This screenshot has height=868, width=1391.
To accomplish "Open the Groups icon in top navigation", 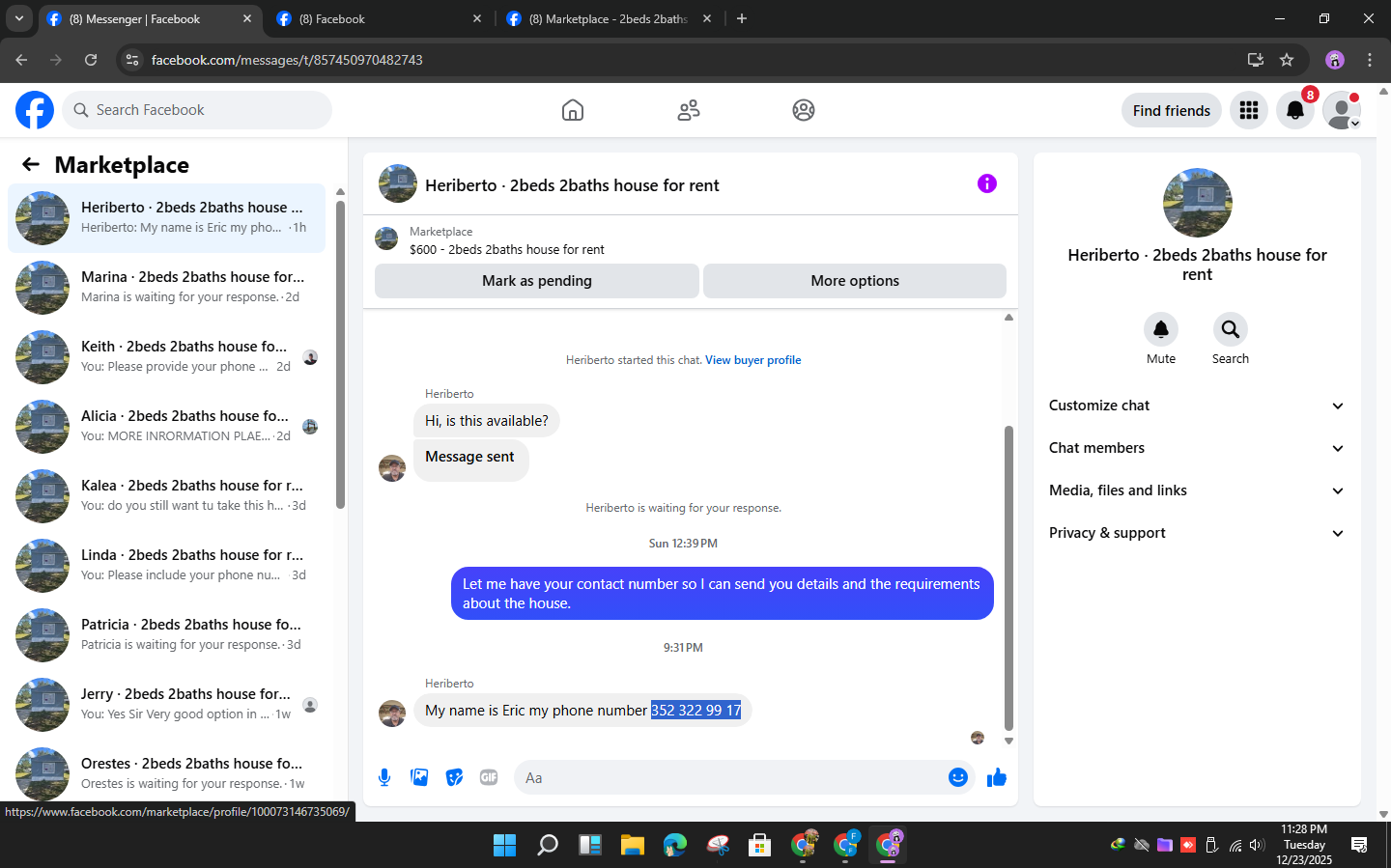I will [804, 110].
